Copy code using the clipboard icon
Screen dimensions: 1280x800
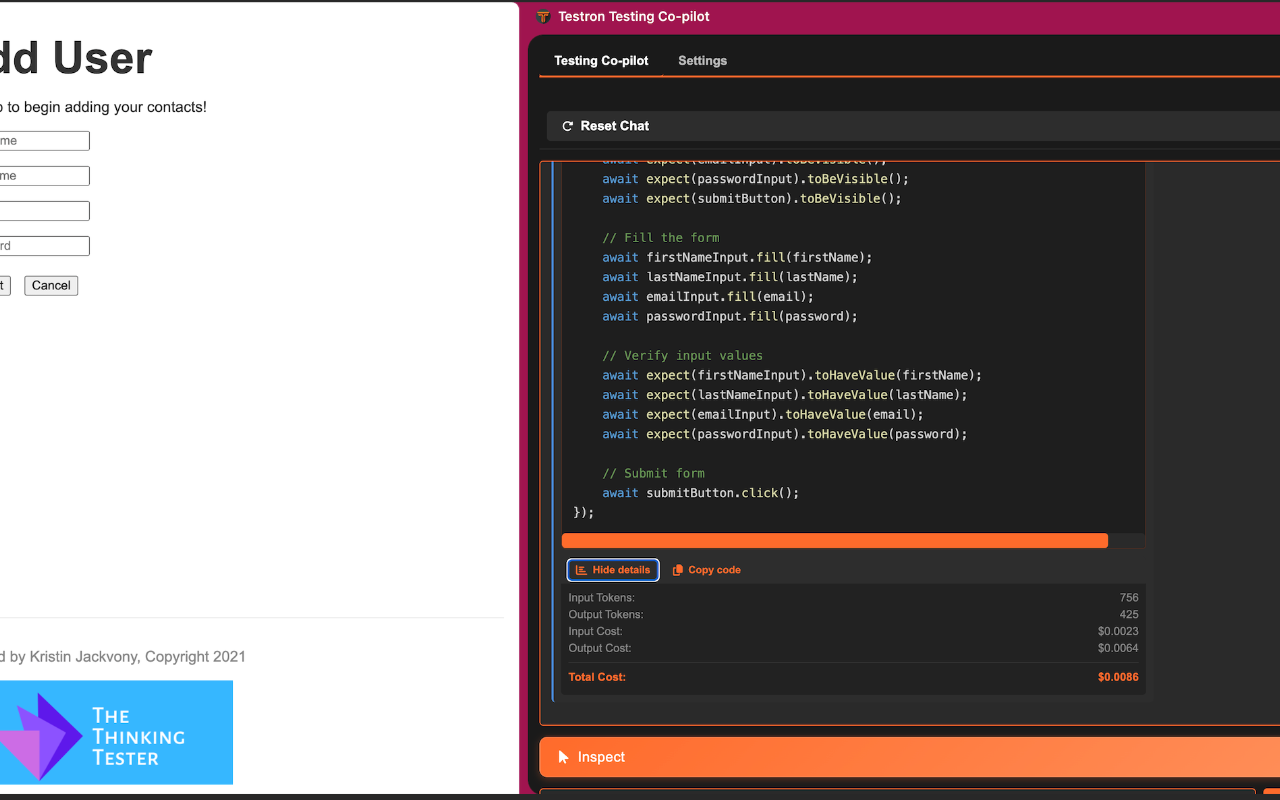click(678, 570)
